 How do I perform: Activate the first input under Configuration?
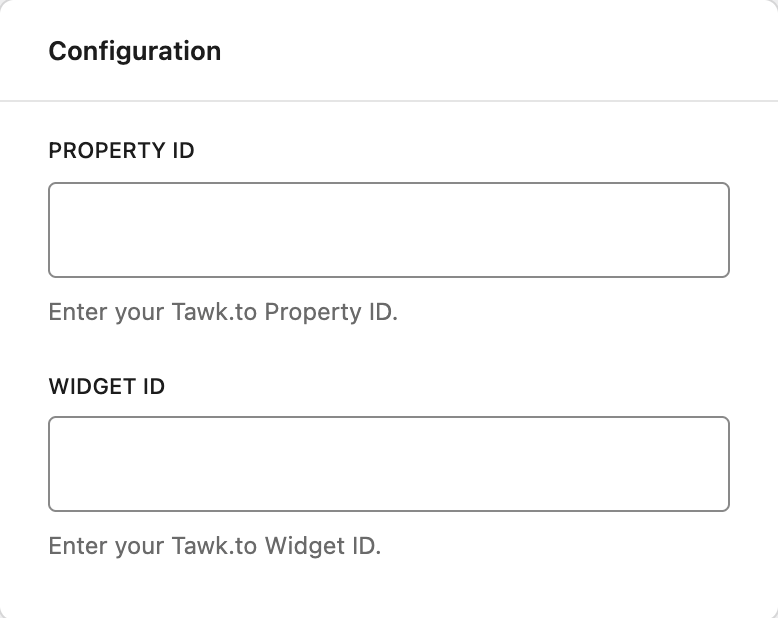pyautogui.click(x=388, y=230)
